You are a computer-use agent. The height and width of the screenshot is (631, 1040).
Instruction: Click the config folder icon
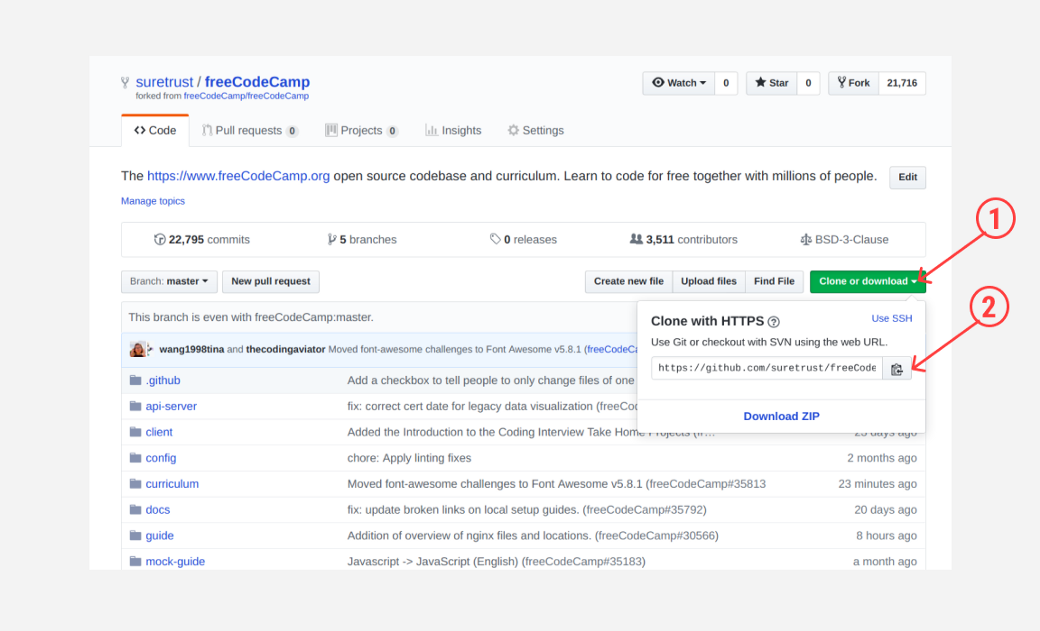(x=135, y=458)
